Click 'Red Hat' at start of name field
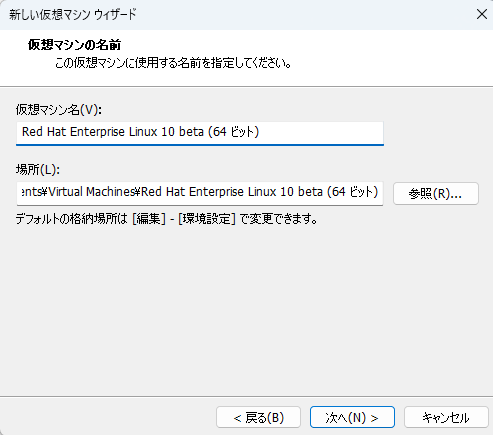Screen dimensions: 493x435 [44, 132]
